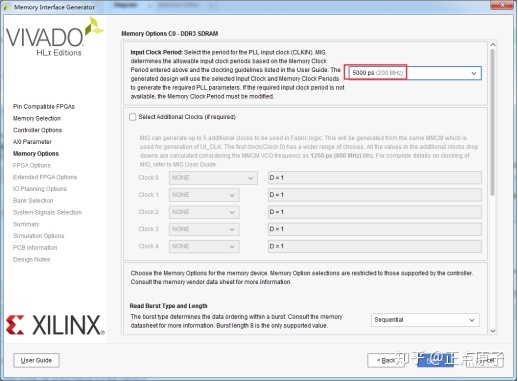Go to Pin Compatible FPGAs page

44,107
